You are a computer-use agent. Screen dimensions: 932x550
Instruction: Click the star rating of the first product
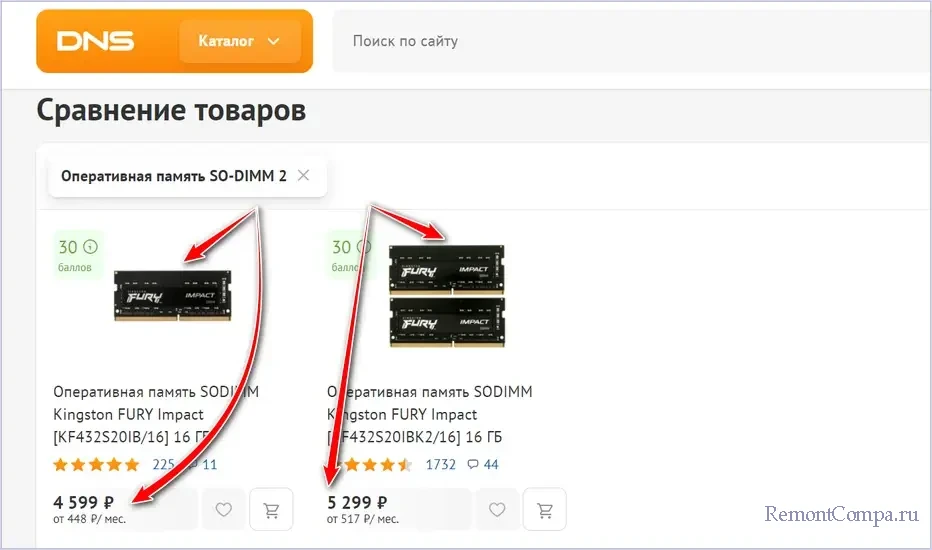point(96,464)
